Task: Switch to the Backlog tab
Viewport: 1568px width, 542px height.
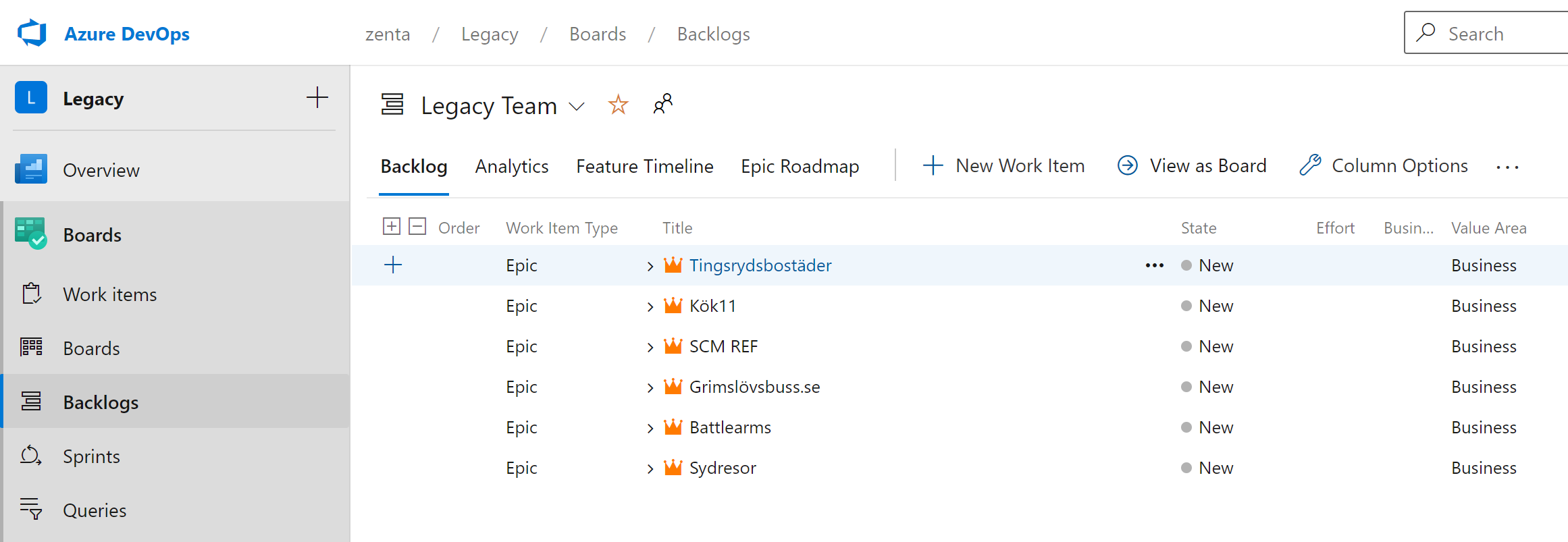Action: (414, 166)
